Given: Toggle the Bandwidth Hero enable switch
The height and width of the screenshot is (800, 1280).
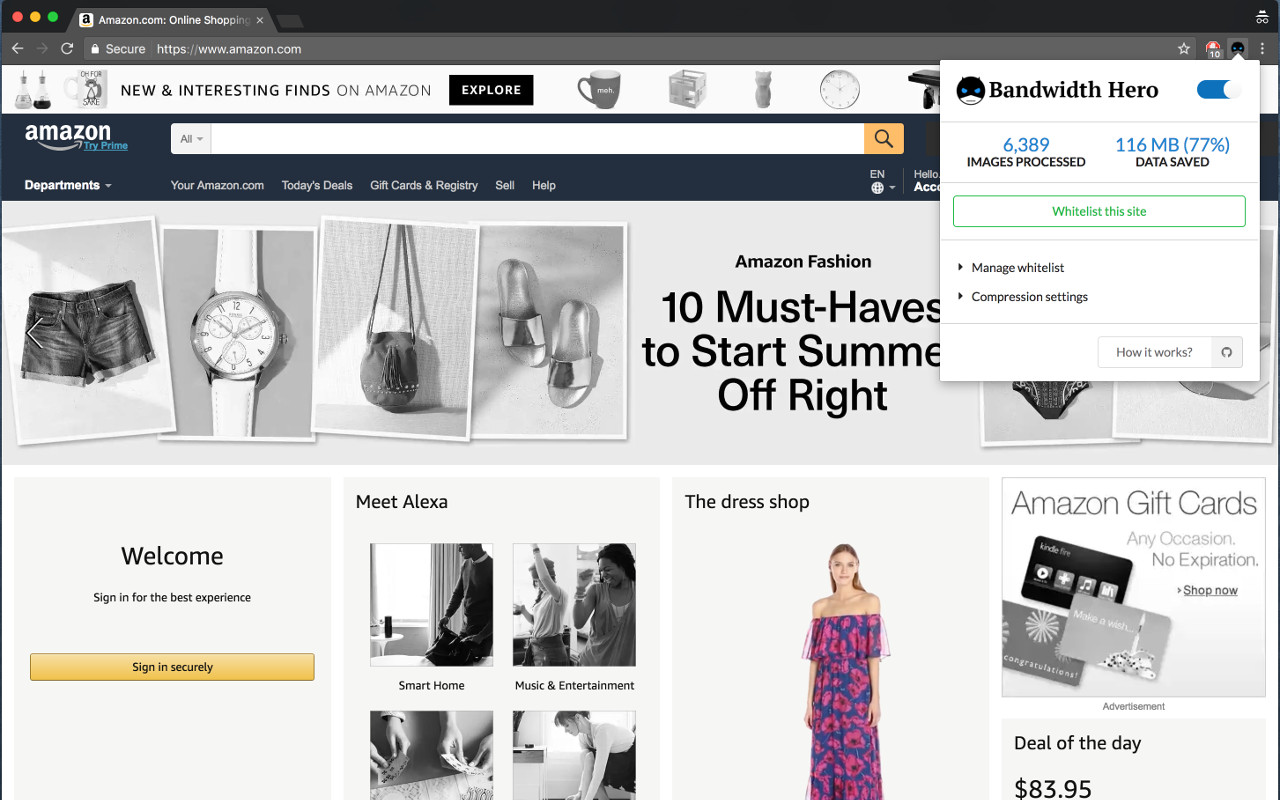Looking at the screenshot, I should [x=1218, y=90].
